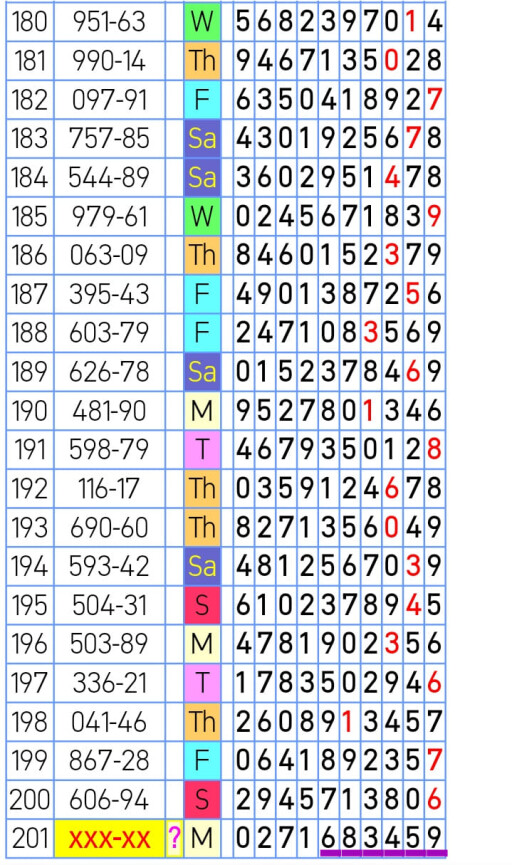The width and height of the screenshot is (512, 865).
Task: Select the Th day cell in row 198
Action: coord(202,722)
